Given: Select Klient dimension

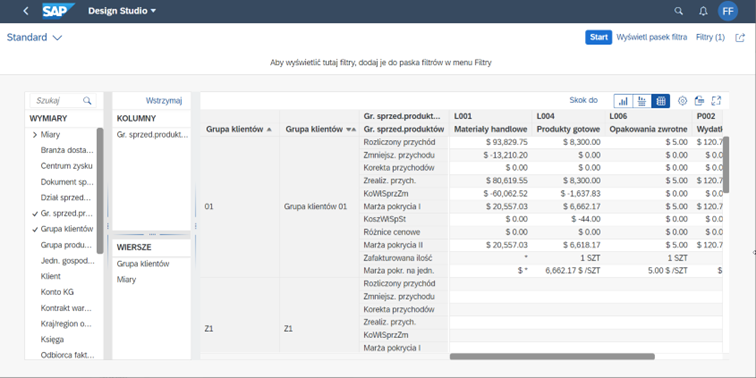Looking at the screenshot, I should pos(51,276).
